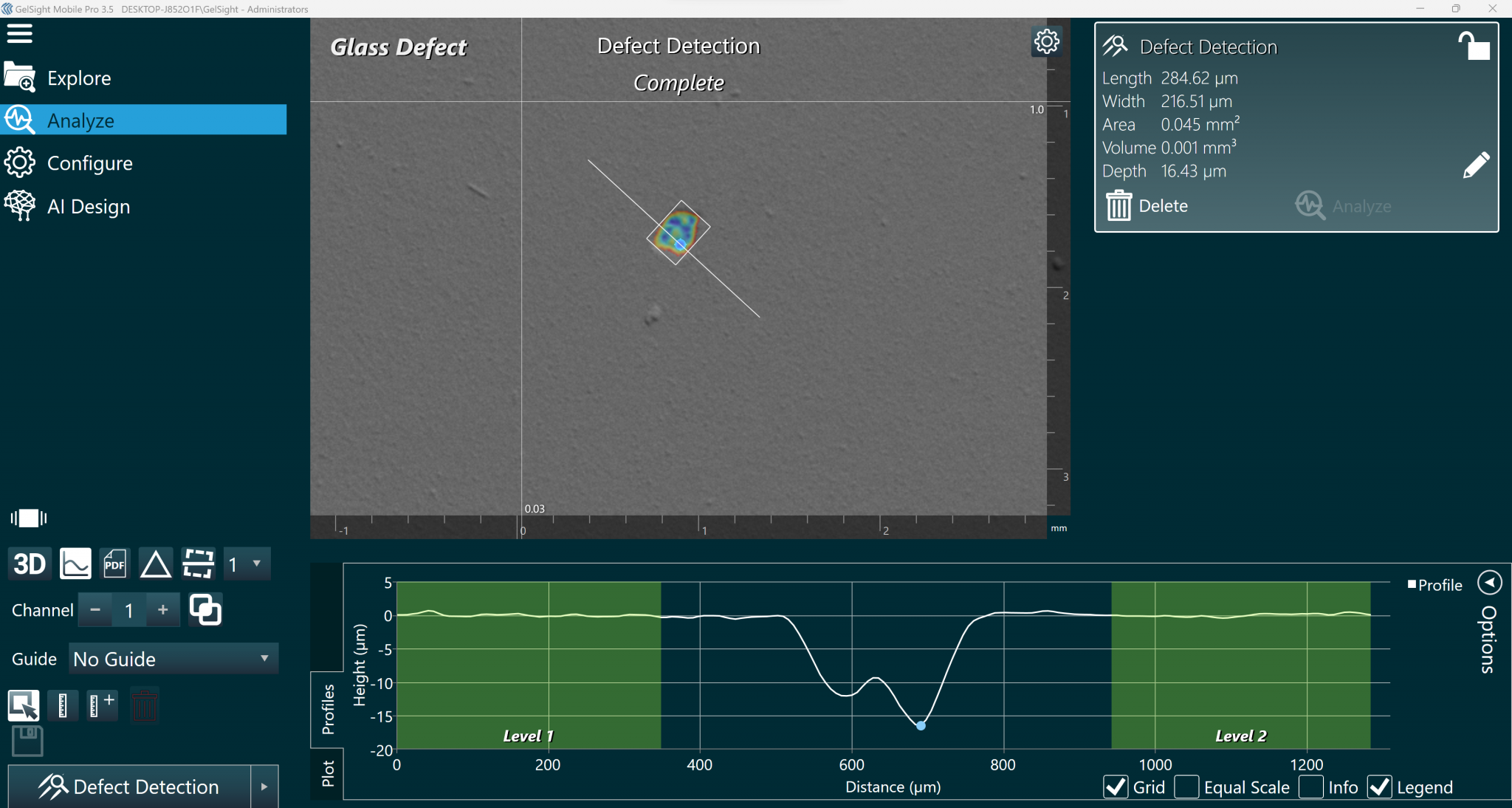Select the region selection tool
The height and width of the screenshot is (808, 1512).
click(x=23, y=705)
